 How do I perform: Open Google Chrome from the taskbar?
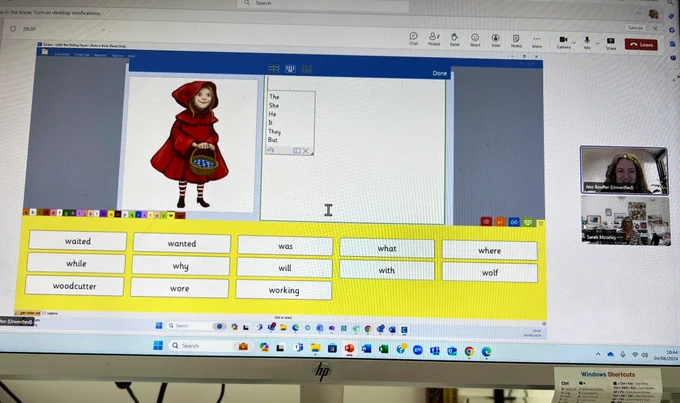pos(469,351)
